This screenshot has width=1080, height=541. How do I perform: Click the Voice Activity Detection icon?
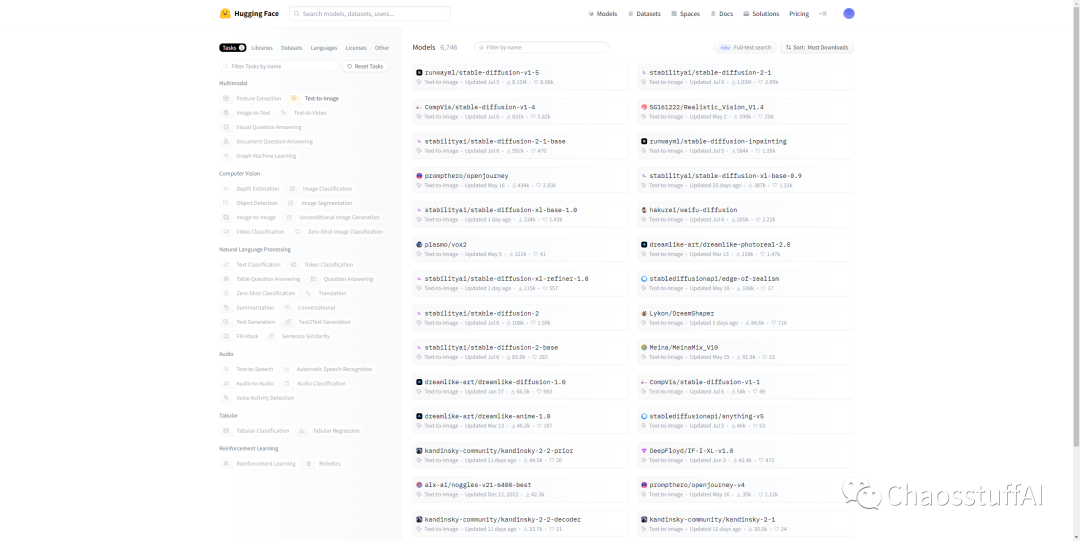226,398
